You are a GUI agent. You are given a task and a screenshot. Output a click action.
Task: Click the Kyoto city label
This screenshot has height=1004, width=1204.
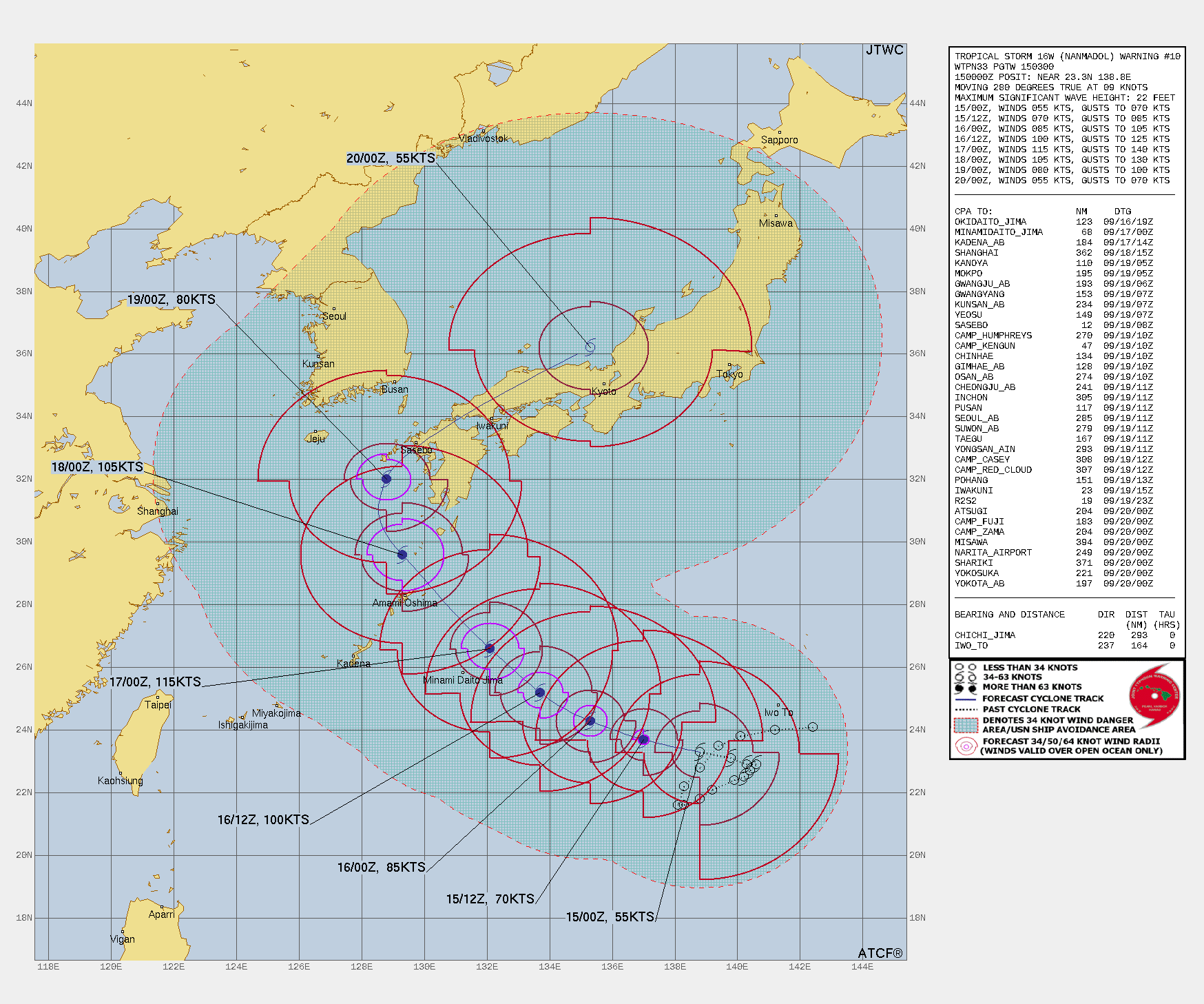[604, 391]
